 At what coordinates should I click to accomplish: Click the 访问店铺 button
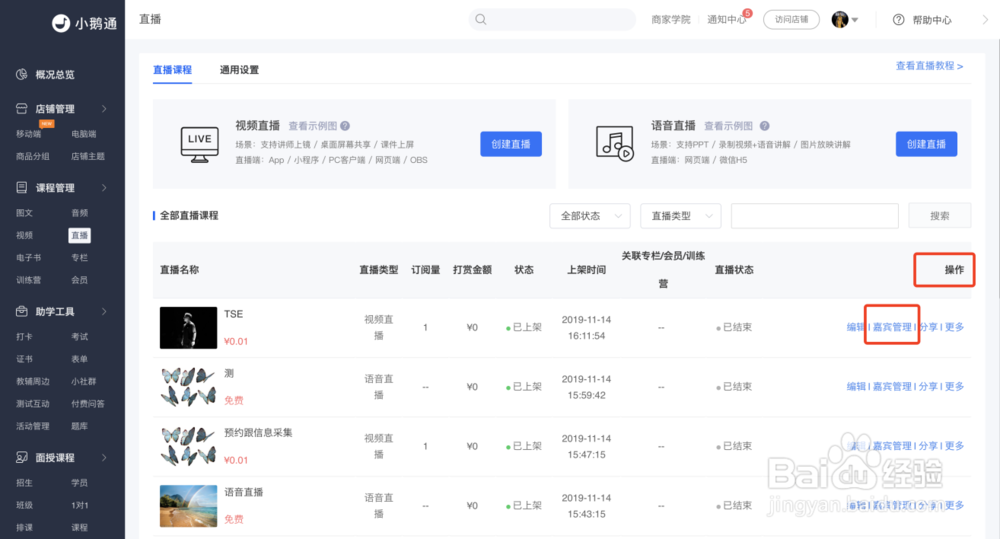[791, 20]
